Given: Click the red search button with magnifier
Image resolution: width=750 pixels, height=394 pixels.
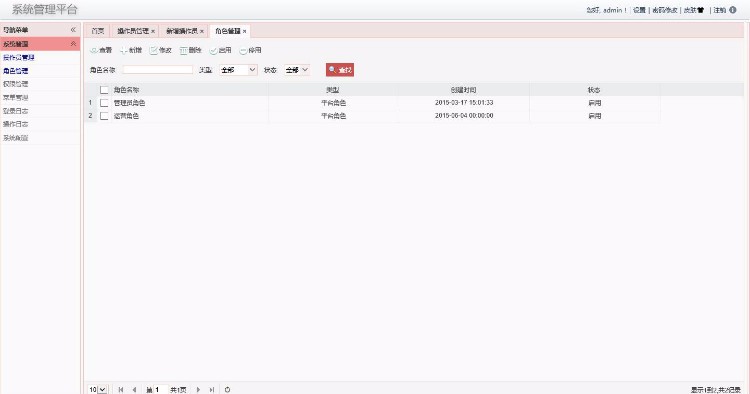Looking at the screenshot, I should click(x=340, y=70).
